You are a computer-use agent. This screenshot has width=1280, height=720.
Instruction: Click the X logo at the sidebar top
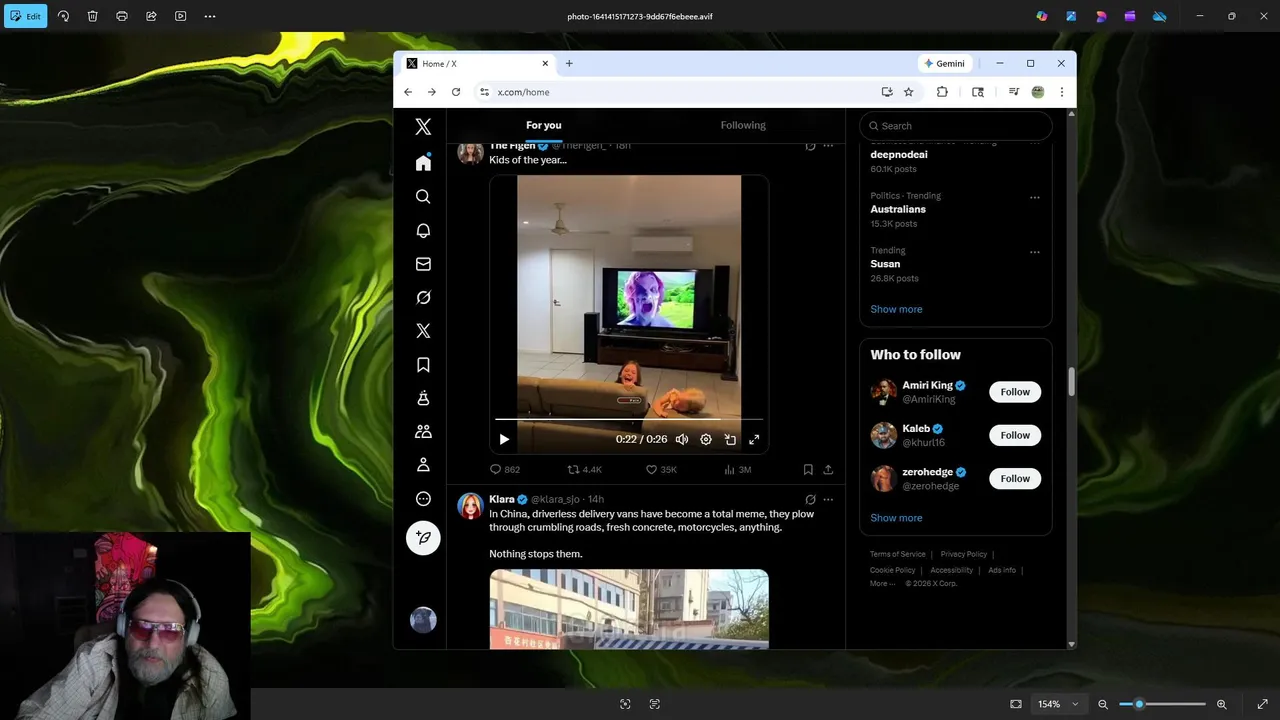423,127
